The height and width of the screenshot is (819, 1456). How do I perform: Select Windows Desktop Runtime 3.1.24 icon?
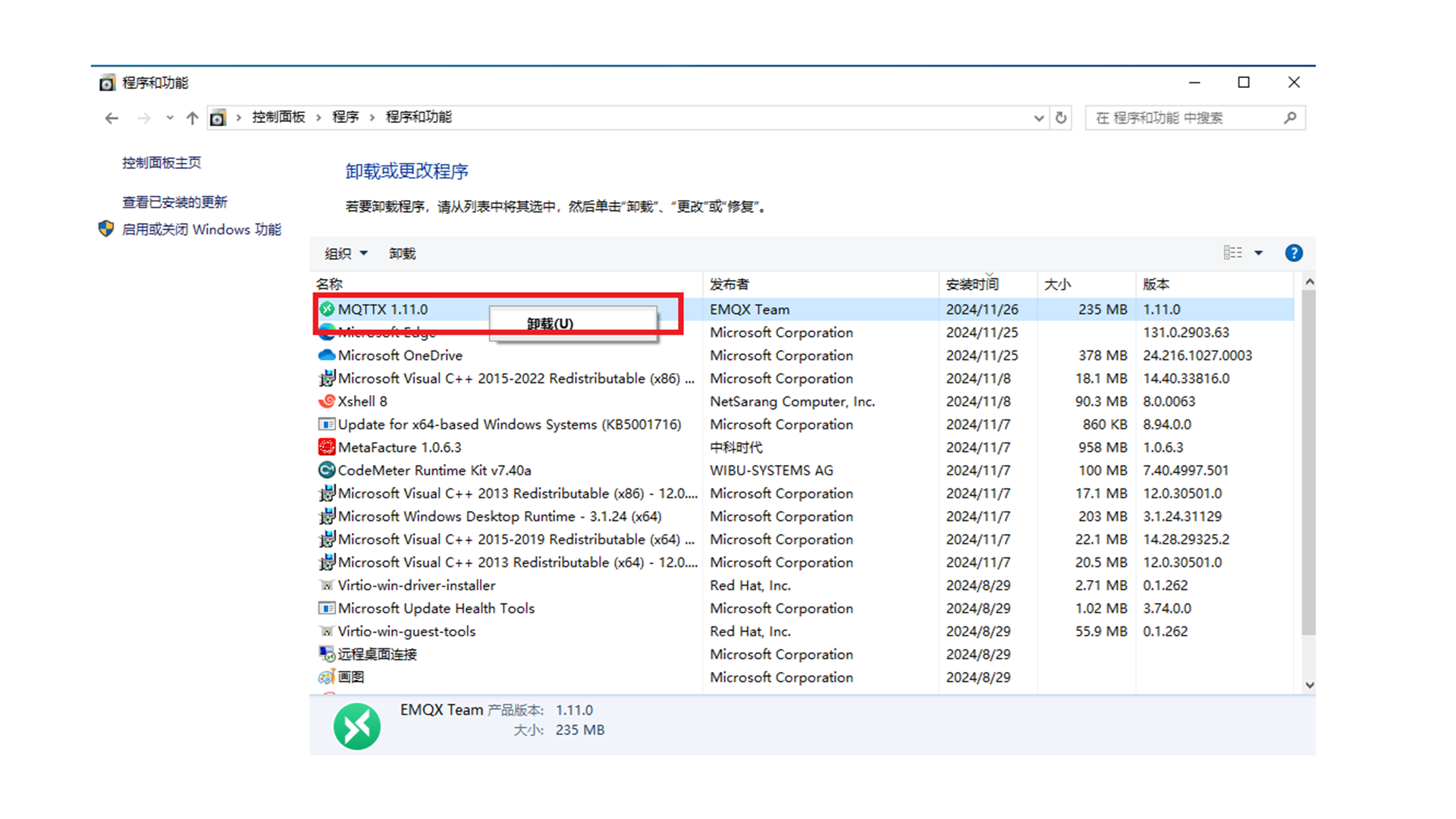(327, 516)
